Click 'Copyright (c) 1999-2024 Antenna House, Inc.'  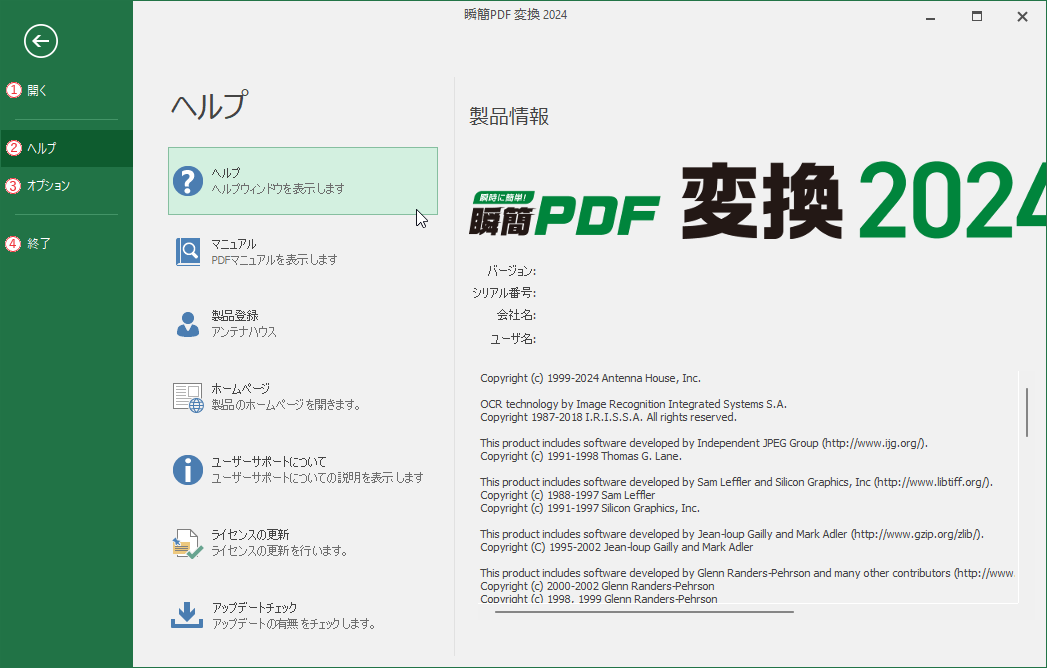pos(590,378)
